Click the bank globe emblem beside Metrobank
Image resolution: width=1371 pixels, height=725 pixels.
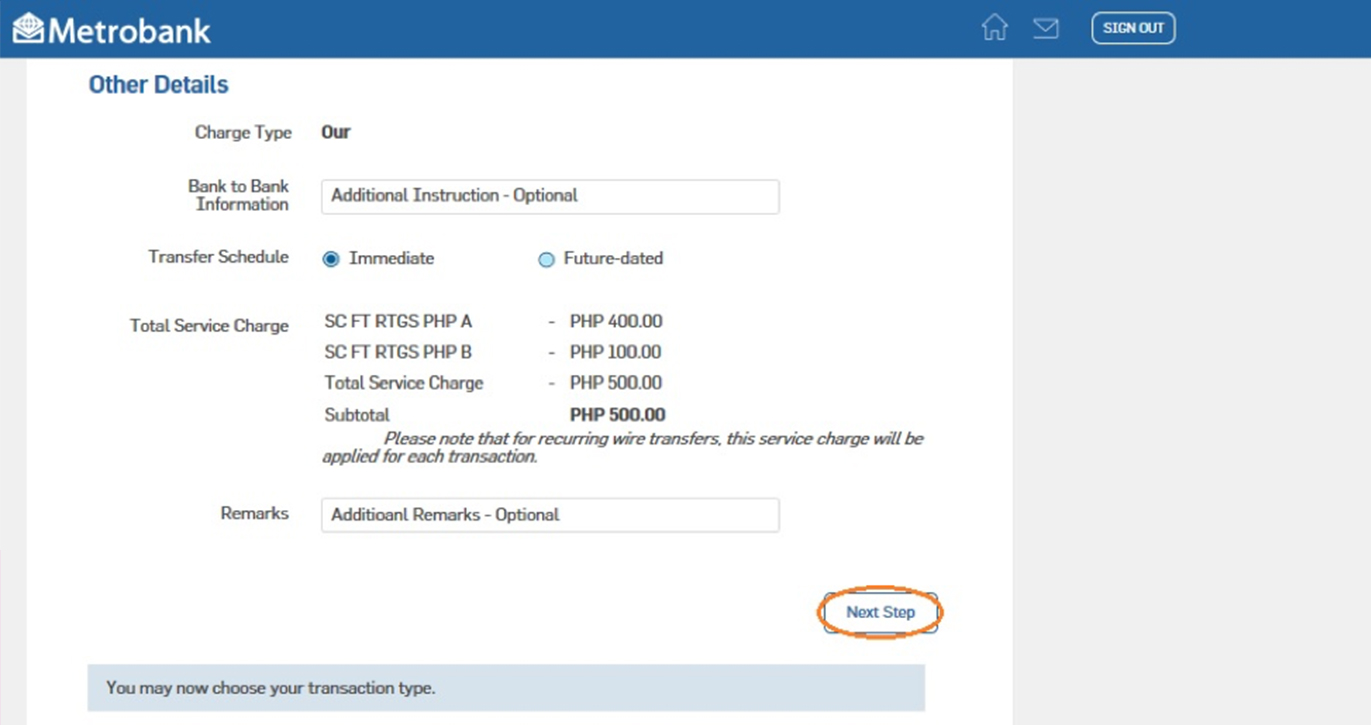(x=27, y=28)
